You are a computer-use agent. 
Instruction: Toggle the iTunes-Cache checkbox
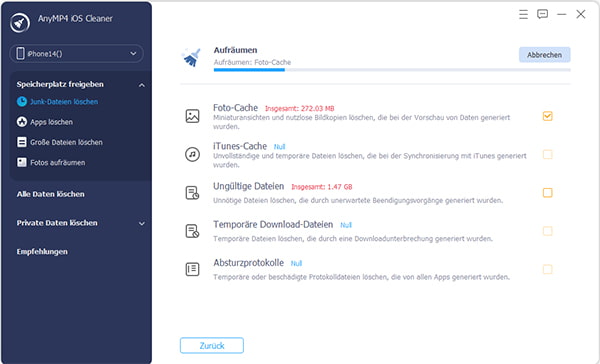pos(548,154)
